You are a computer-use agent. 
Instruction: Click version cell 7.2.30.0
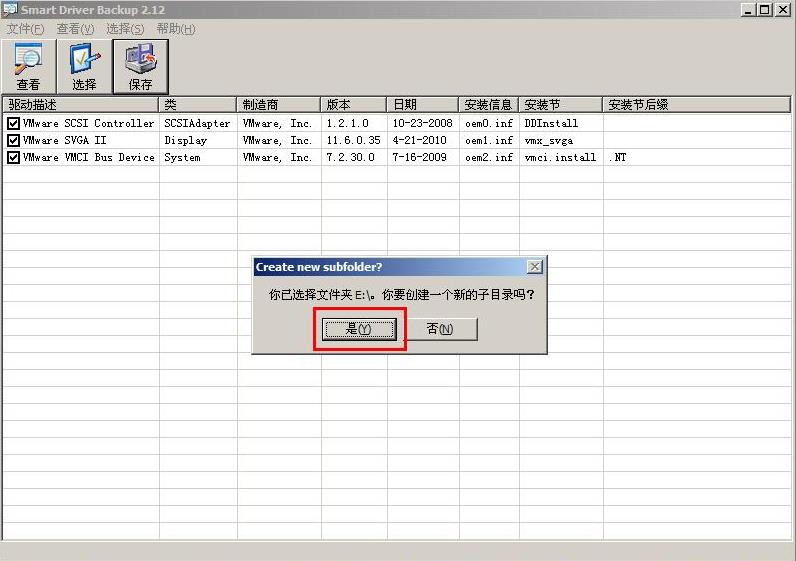pyautogui.click(x=351, y=157)
